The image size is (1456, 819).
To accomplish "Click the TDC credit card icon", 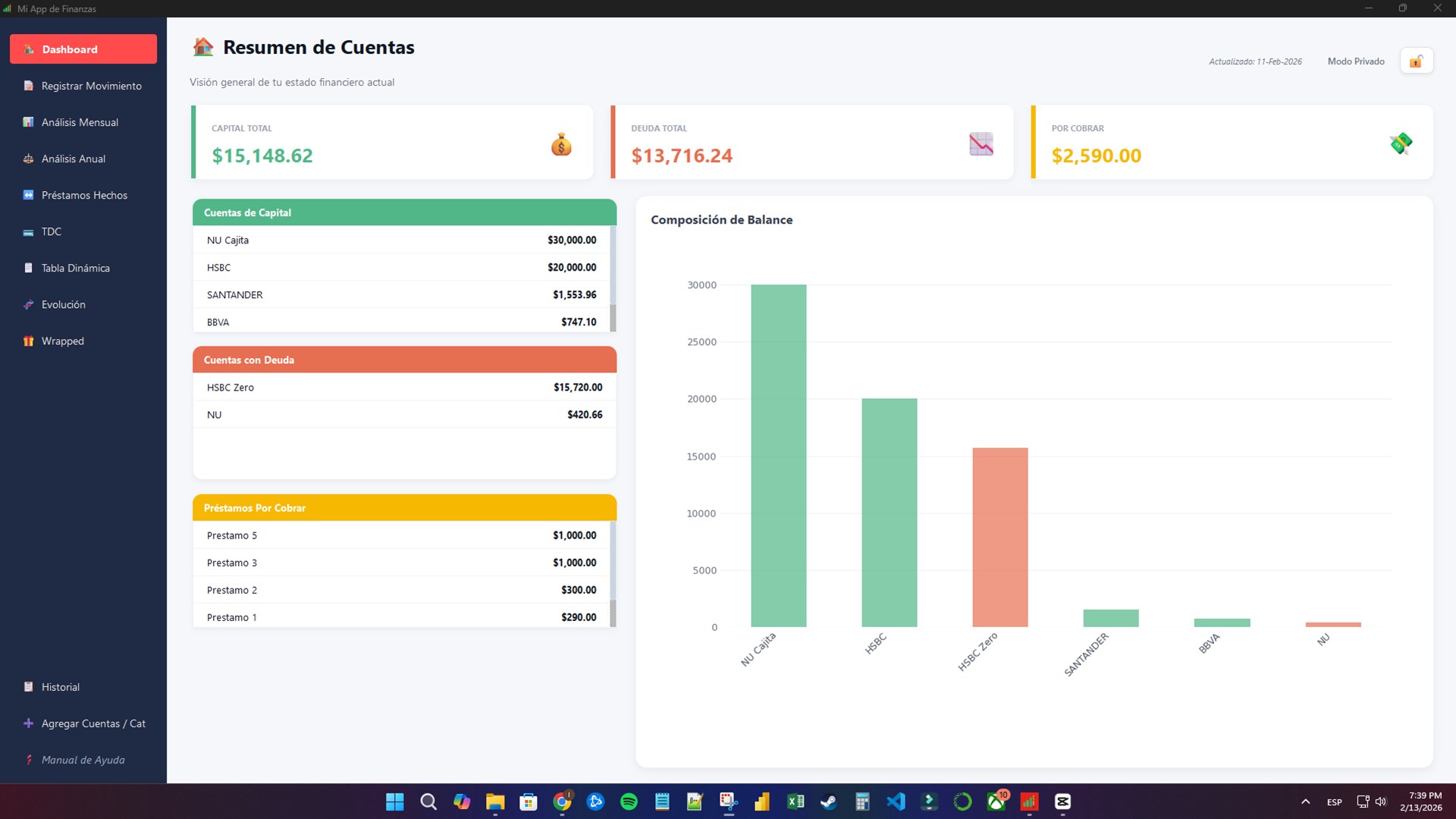I will click(x=28, y=232).
